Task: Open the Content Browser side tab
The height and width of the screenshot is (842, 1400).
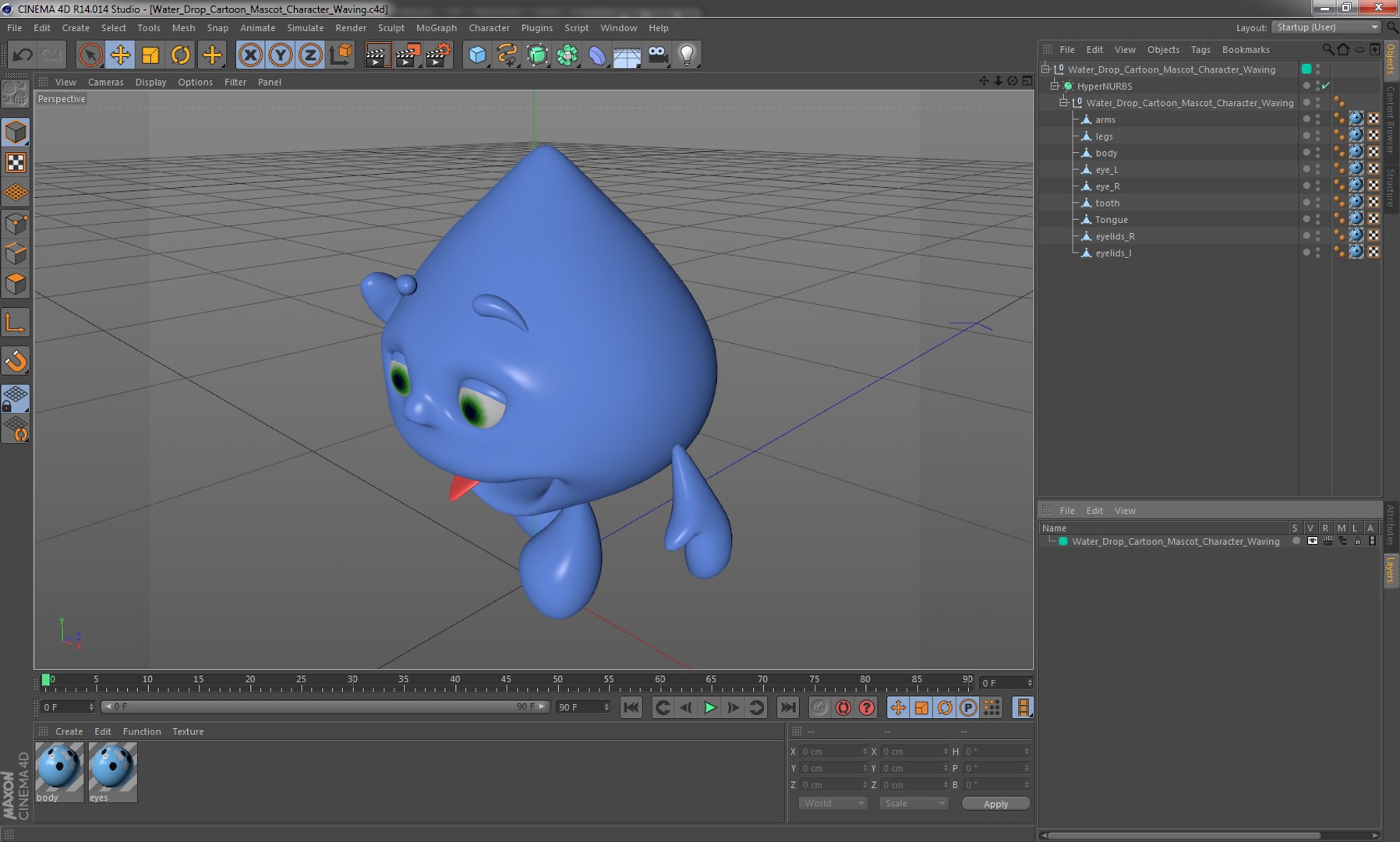Action: coord(1391,119)
